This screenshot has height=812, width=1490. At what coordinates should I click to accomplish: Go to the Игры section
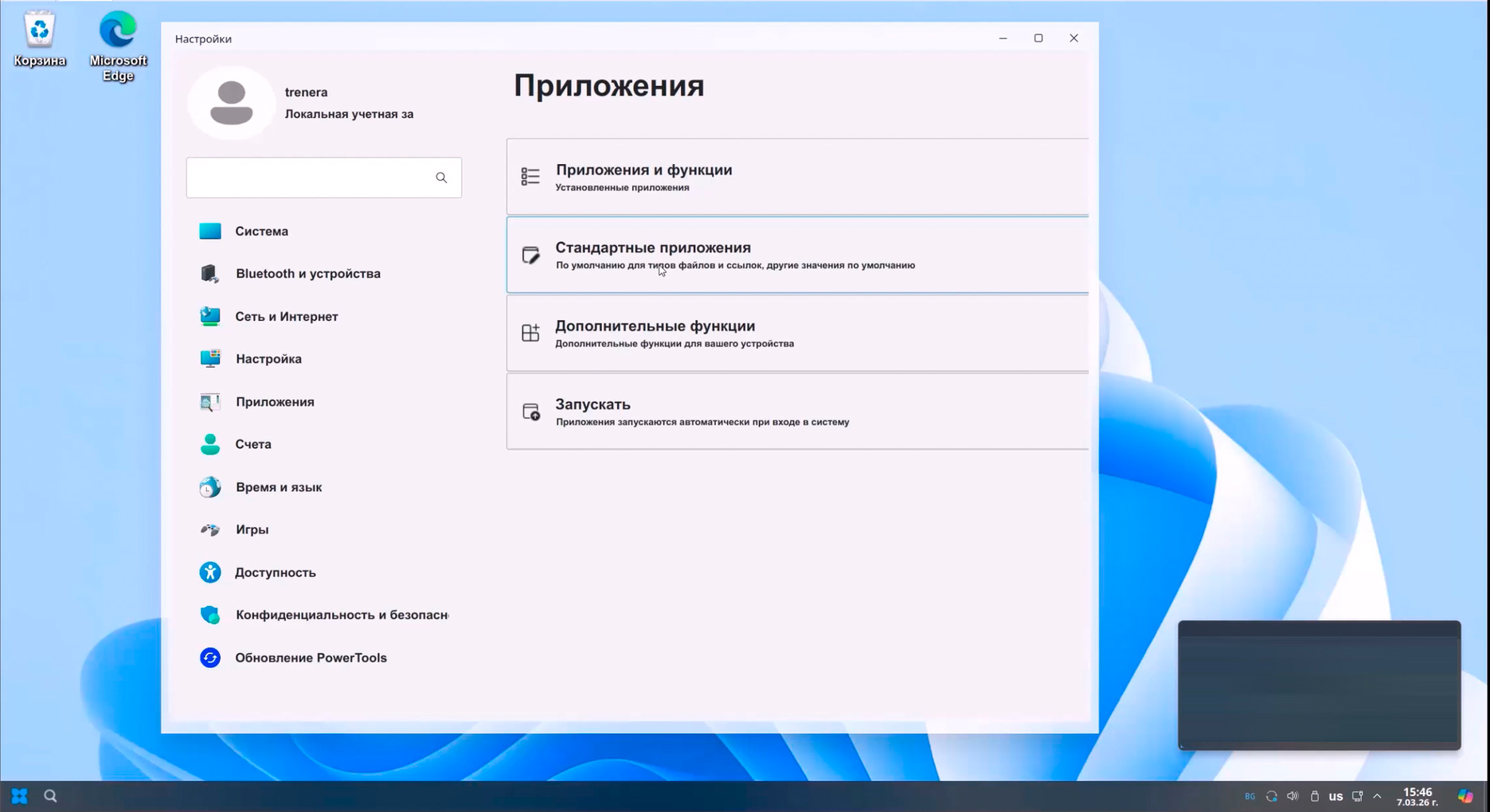click(252, 529)
